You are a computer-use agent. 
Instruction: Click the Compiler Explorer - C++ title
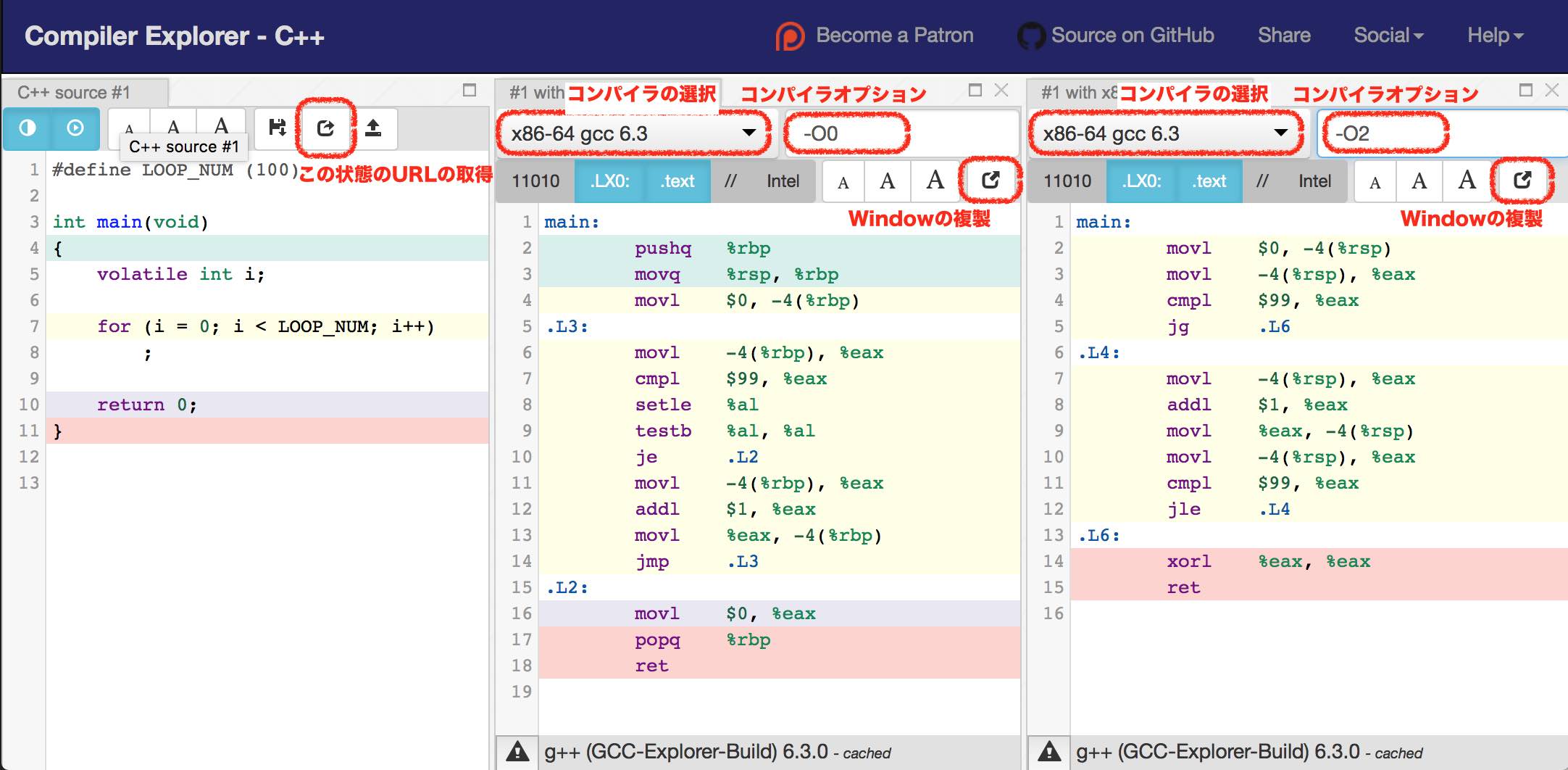pos(175,36)
